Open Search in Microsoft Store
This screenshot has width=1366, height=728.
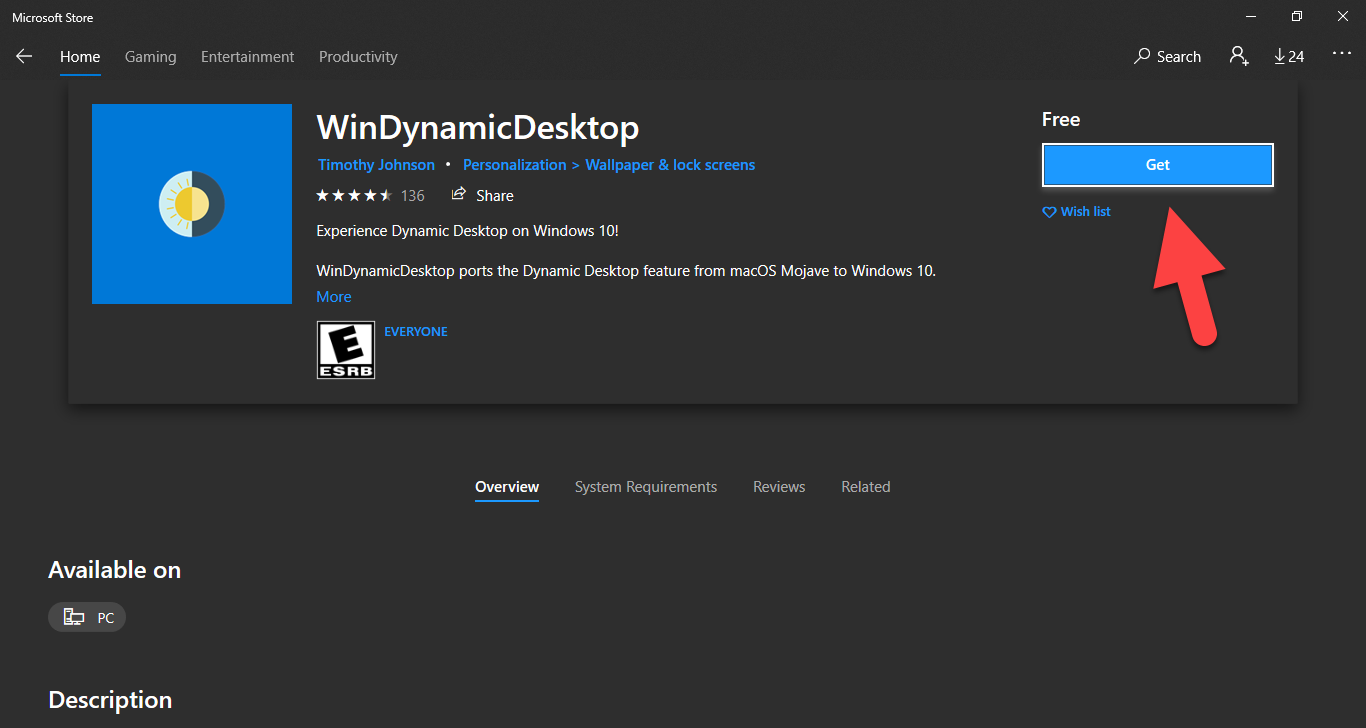[1167, 56]
